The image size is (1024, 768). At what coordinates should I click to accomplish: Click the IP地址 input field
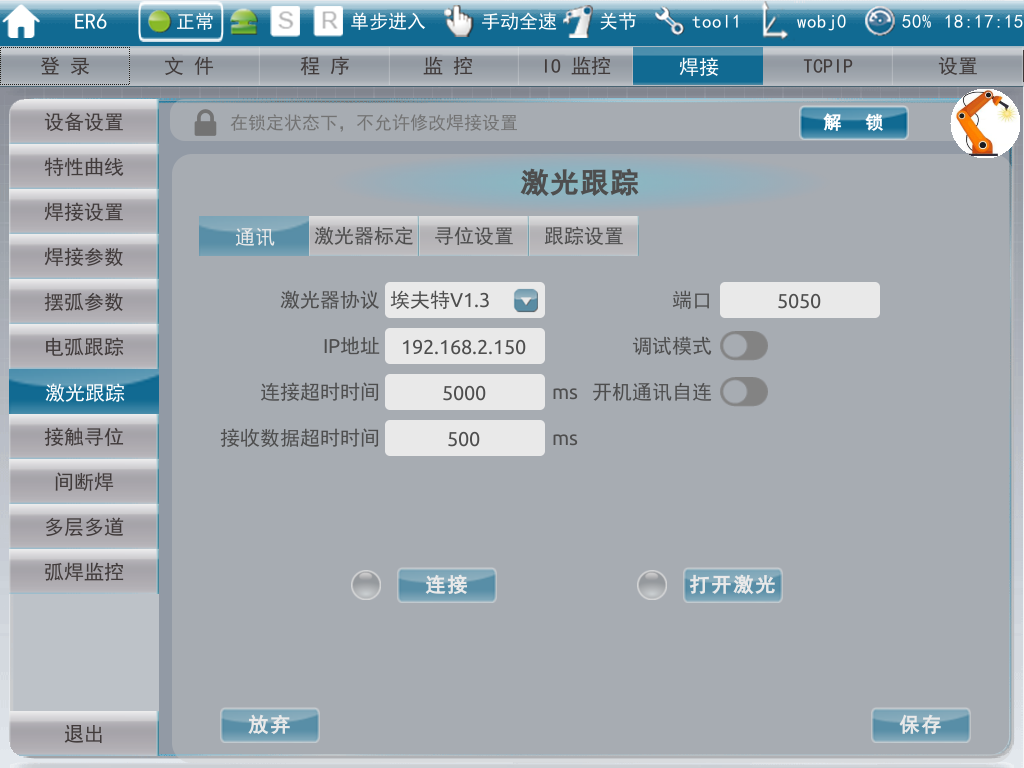point(464,347)
